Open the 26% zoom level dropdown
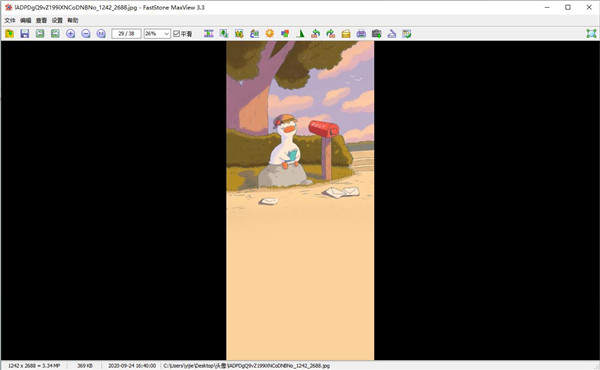The image size is (600, 370). coord(157,34)
